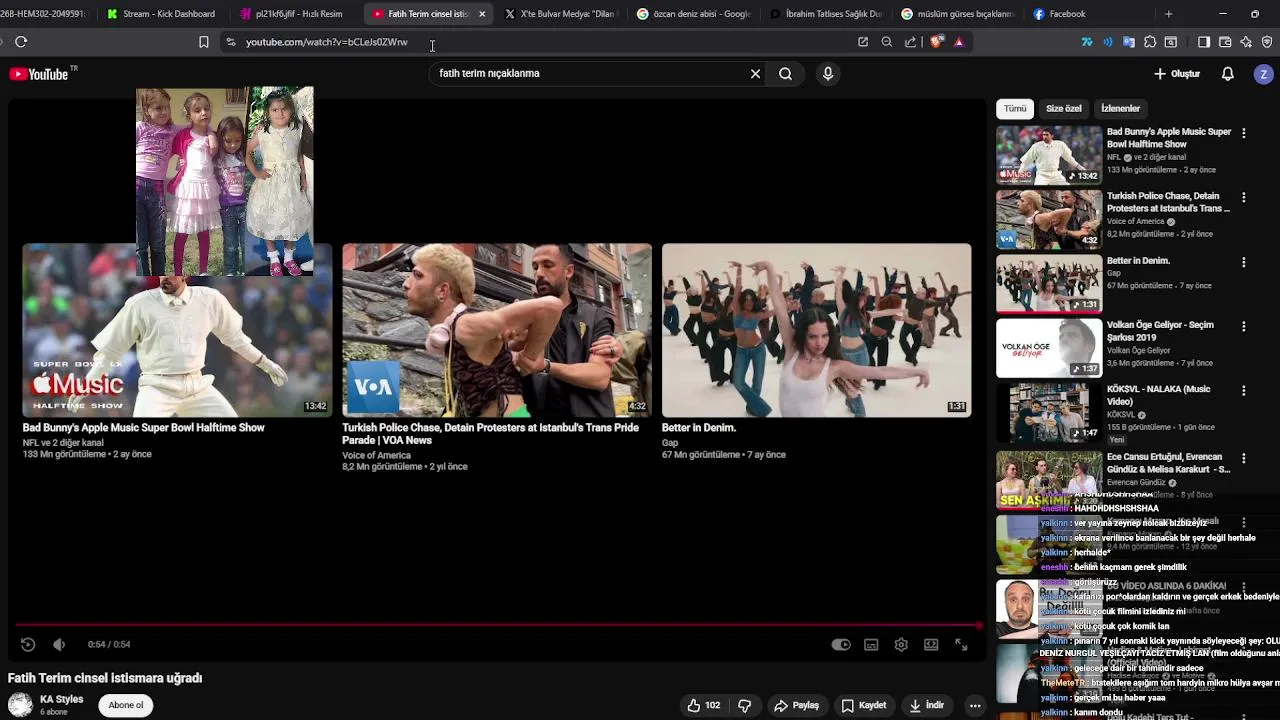
Task: Open options menu for Volkan Öge Geliyor video
Action: 1244,326
